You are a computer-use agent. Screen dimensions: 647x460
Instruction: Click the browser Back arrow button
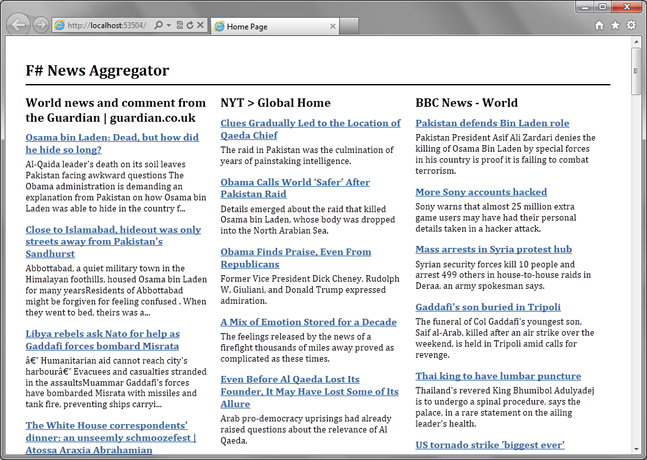(x=19, y=25)
